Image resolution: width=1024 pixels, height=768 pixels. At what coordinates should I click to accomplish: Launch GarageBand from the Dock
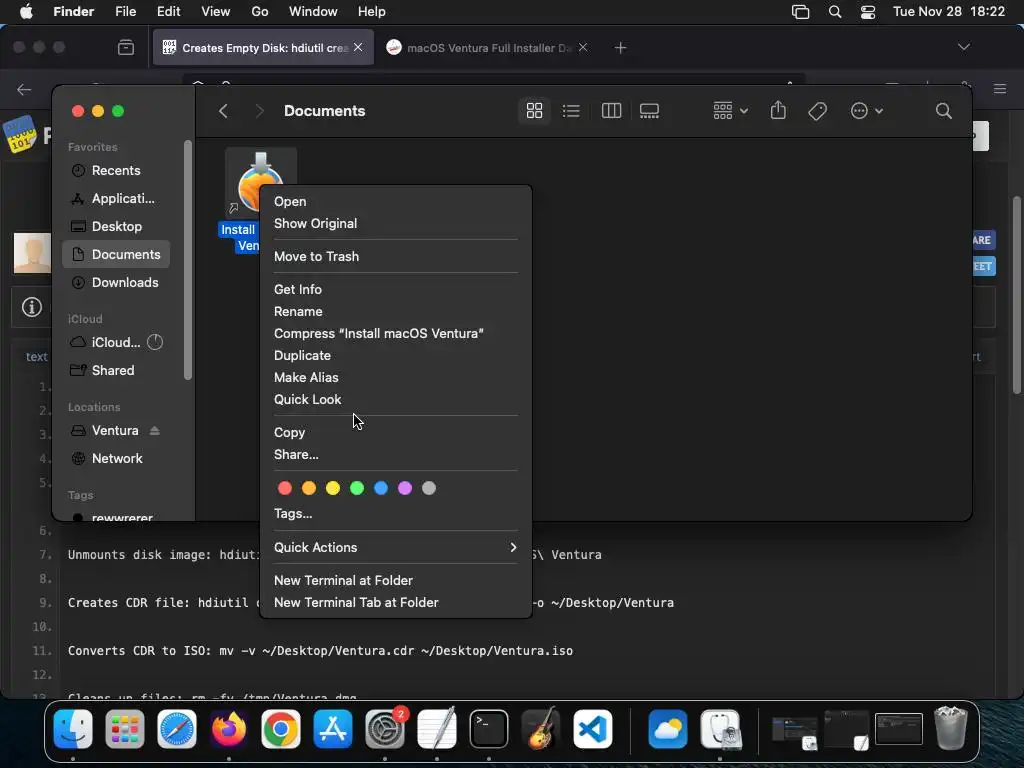(541, 729)
